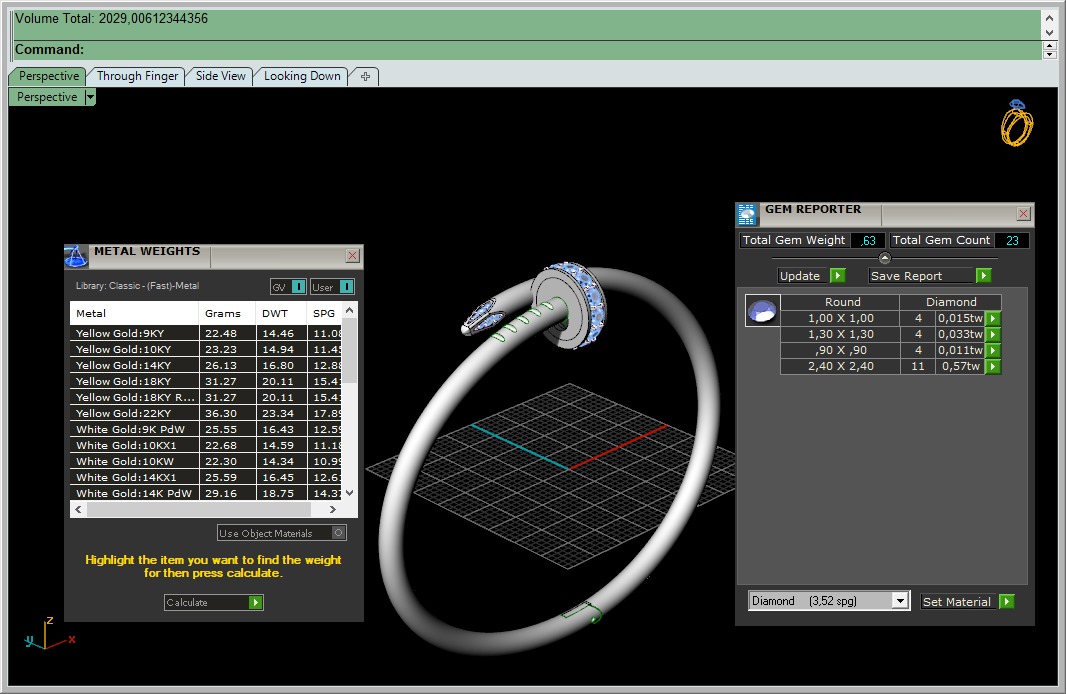Switch to Through Finger tab
This screenshot has height=694, width=1066.
[137, 76]
